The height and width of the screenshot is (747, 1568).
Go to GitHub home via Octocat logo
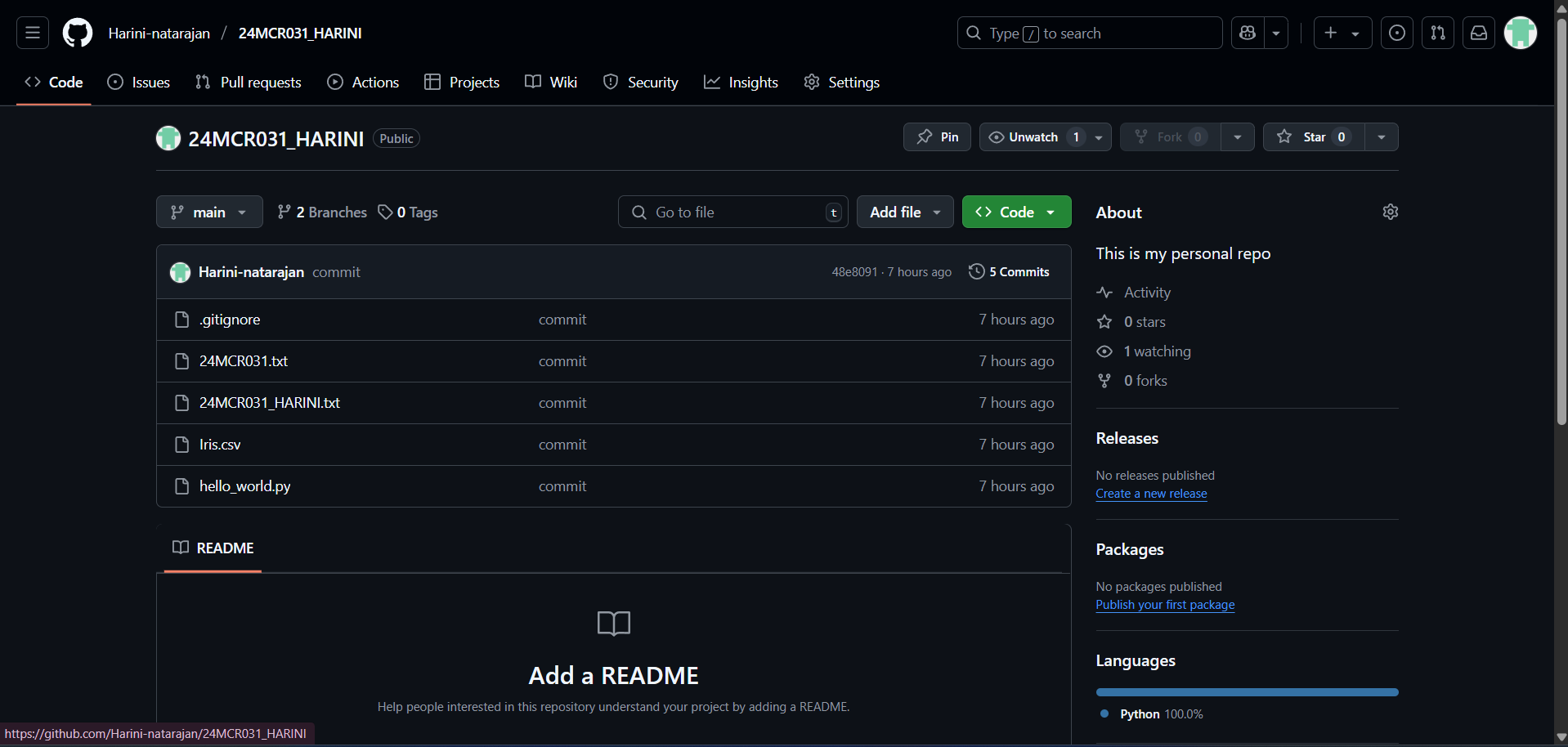(78, 33)
